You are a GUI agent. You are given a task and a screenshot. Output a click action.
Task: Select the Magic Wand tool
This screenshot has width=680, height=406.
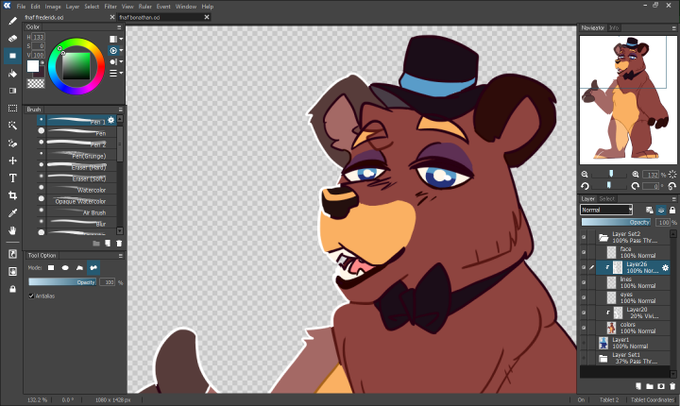tap(13, 126)
